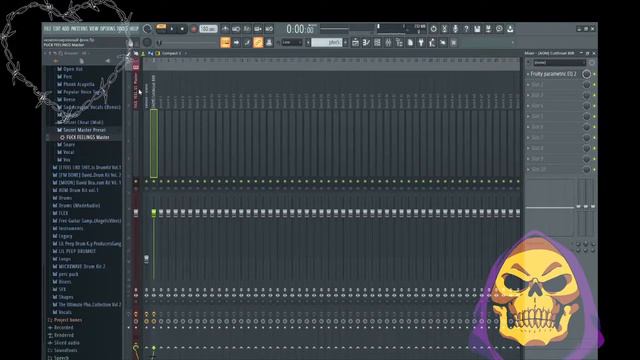Click the highlighted link controller icon
Viewport: 640px width, 360px height.
(258, 42)
